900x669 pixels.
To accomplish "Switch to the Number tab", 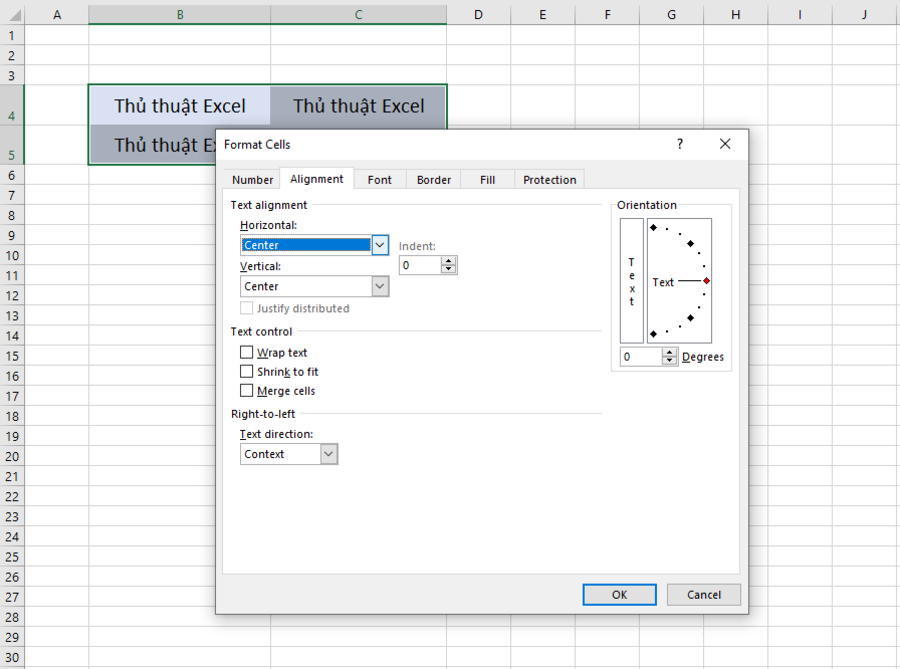I will pyautogui.click(x=252, y=180).
